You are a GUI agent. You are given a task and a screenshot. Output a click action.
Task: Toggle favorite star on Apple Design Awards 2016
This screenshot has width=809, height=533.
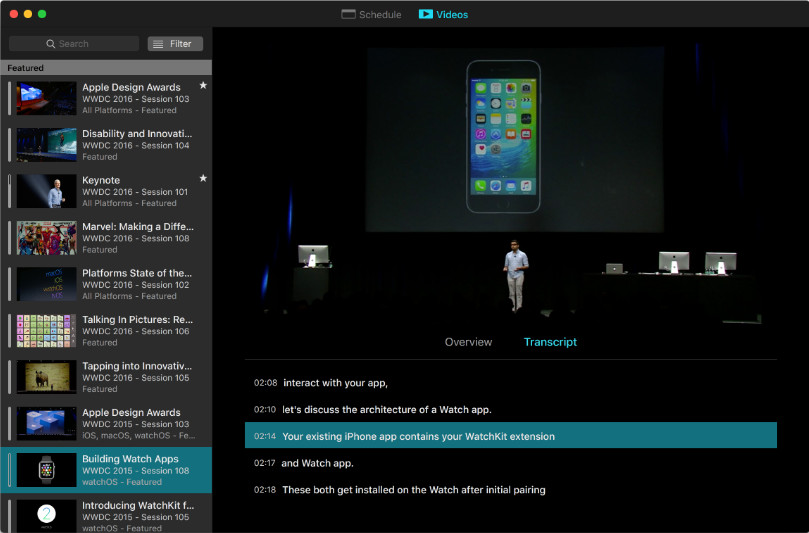(x=203, y=85)
